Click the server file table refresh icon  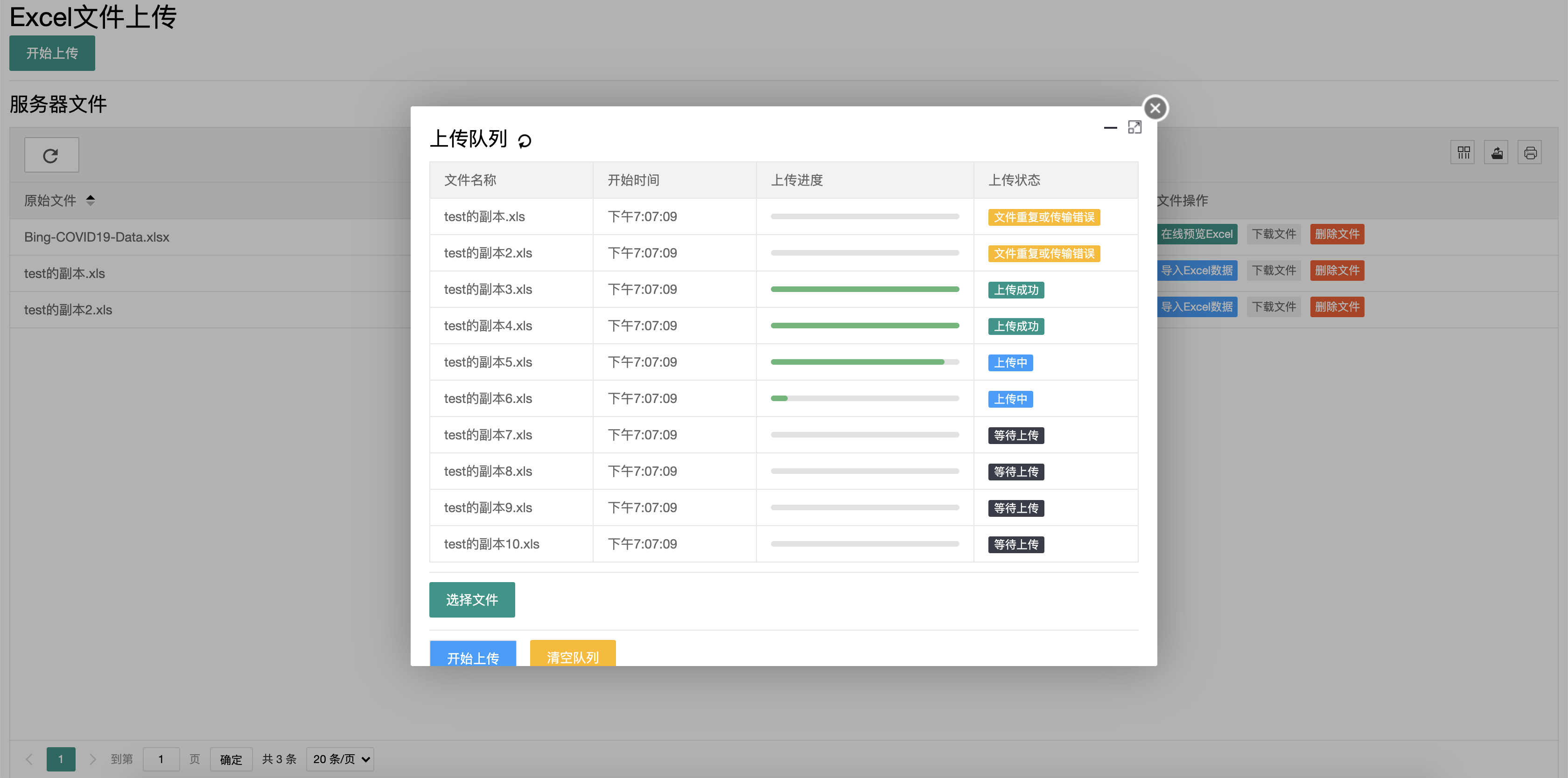click(51, 156)
